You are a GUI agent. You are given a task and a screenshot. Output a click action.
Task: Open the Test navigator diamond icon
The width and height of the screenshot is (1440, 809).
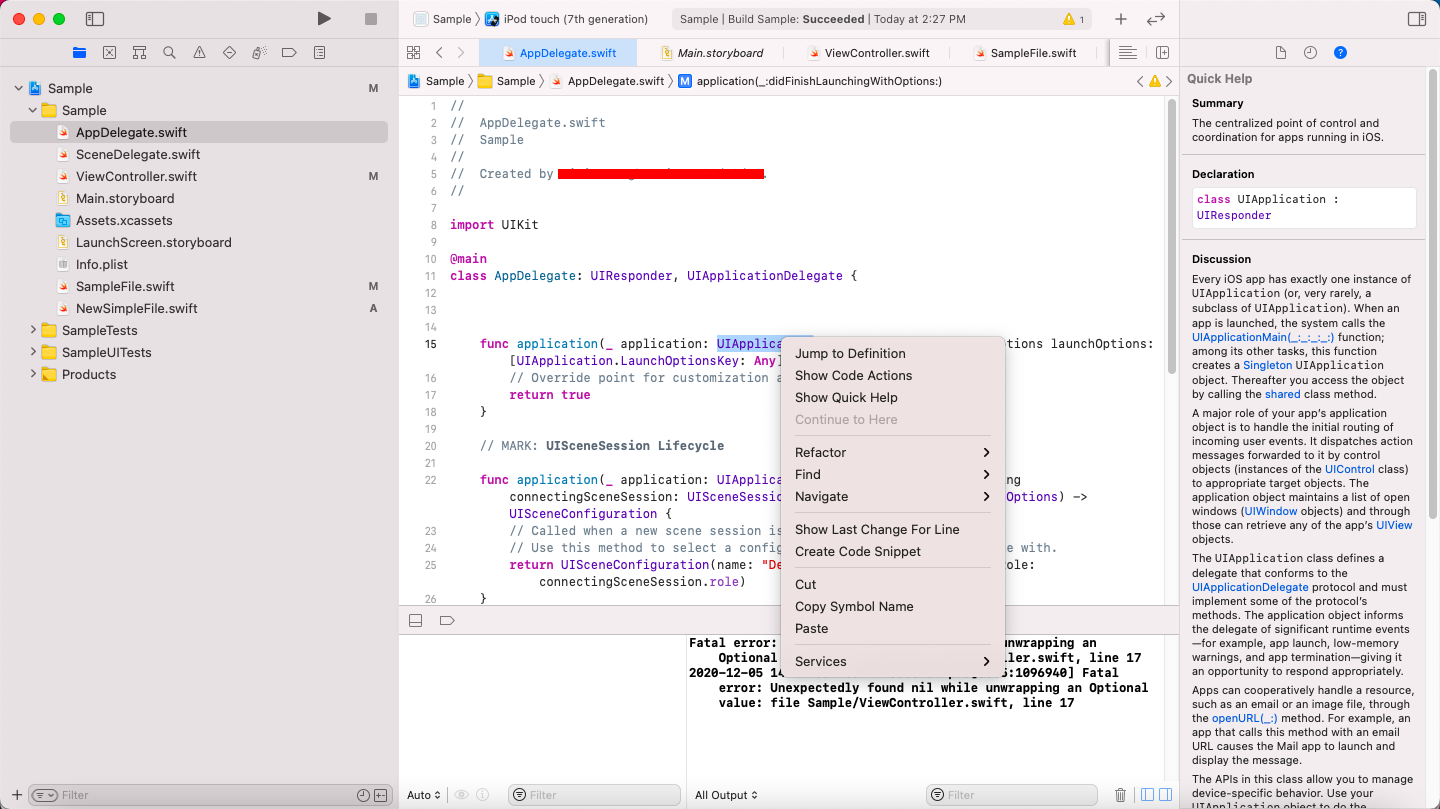click(x=229, y=52)
